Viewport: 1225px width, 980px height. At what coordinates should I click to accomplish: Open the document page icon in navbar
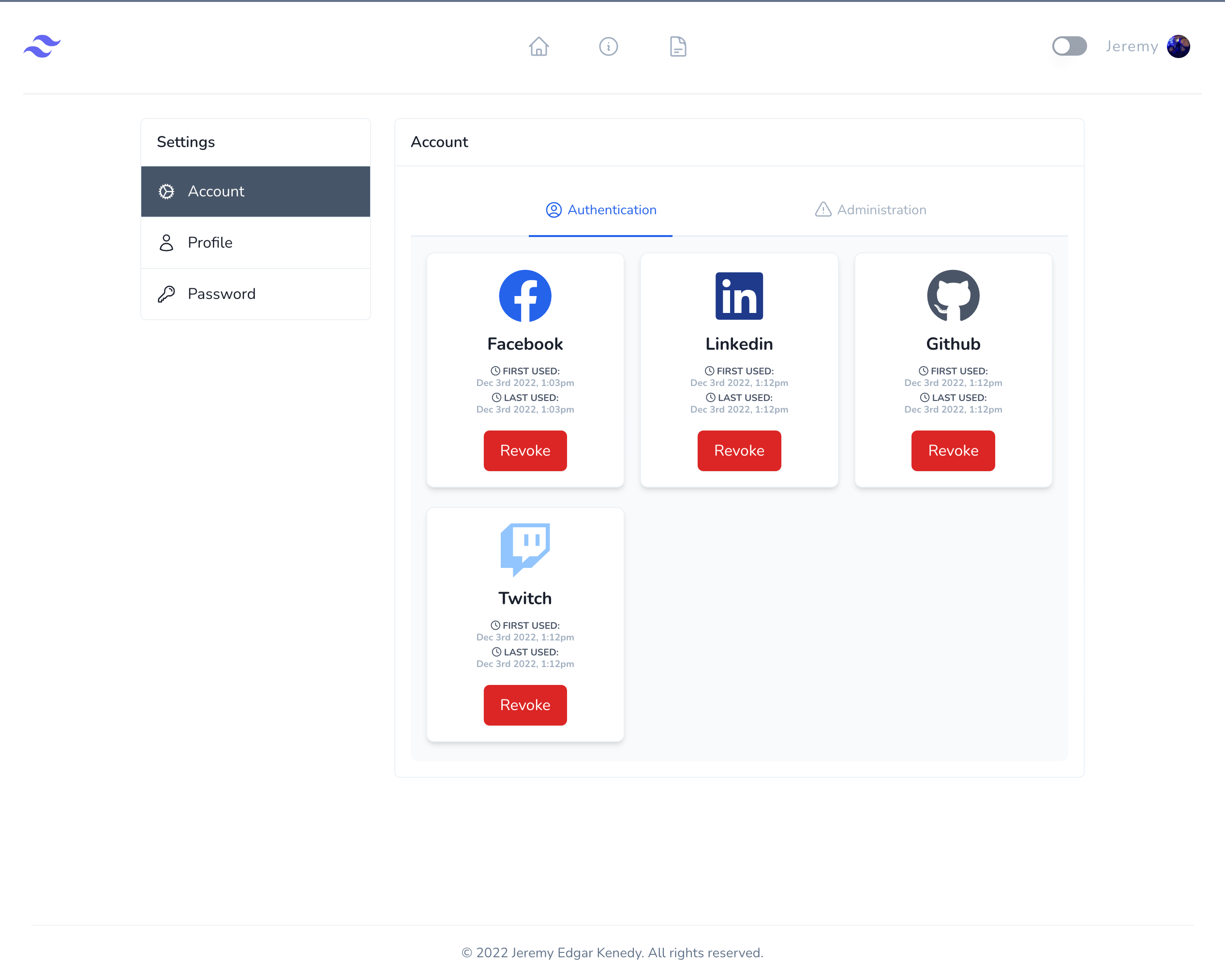678,46
